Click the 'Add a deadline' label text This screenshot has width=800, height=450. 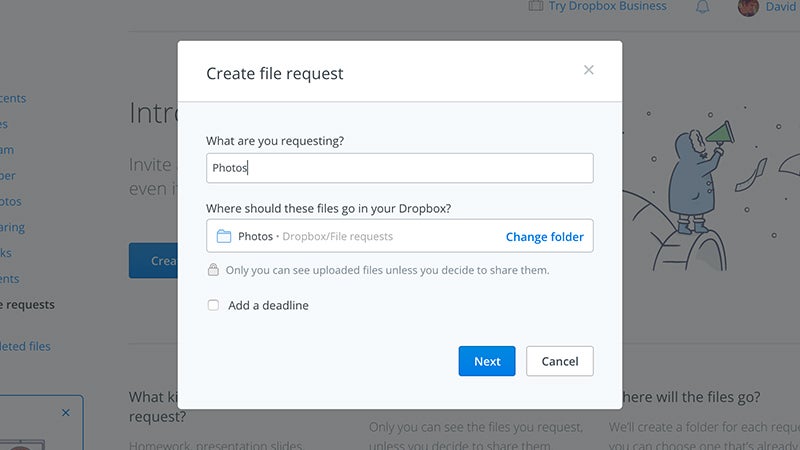(x=268, y=305)
